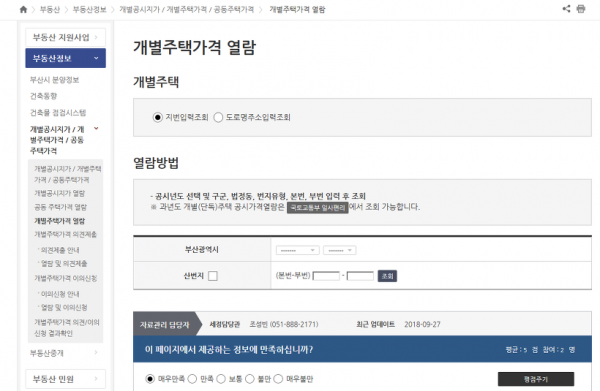Open 개별주택가격 열람 sidebar link
Image resolution: width=600 pixels, height=391 pixels.
(59, 221)
